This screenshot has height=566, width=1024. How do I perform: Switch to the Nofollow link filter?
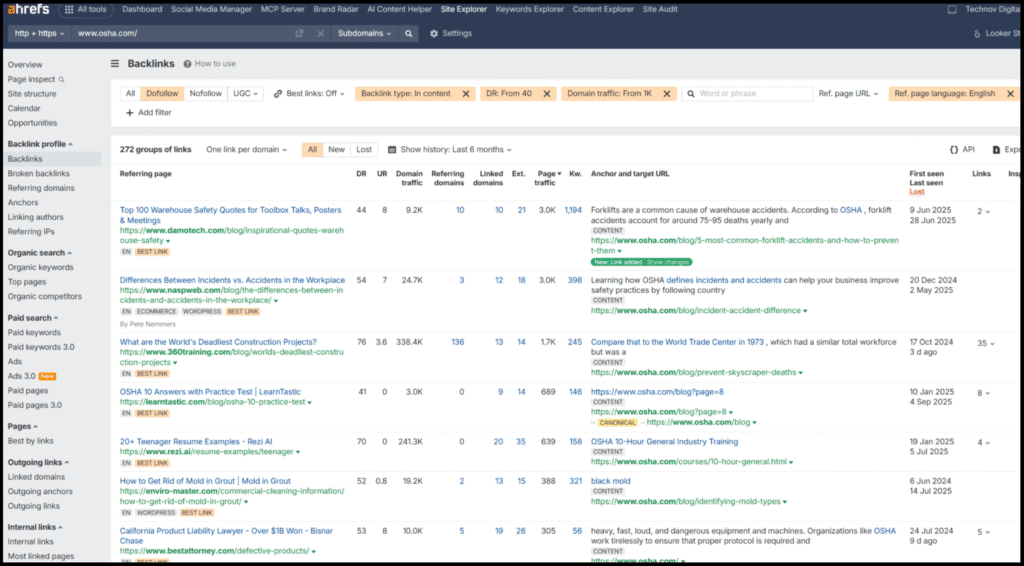click(x=206, y=94)
